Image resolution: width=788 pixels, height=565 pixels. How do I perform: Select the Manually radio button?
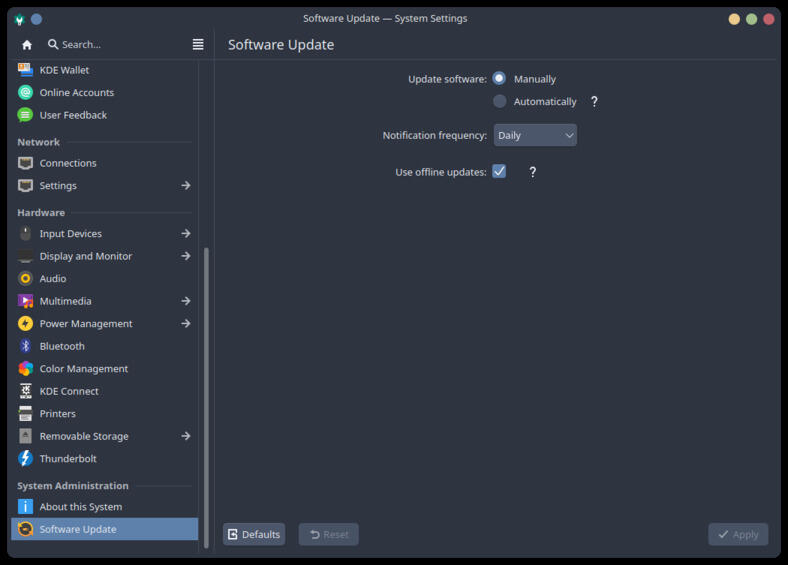[x=499, y=78]
